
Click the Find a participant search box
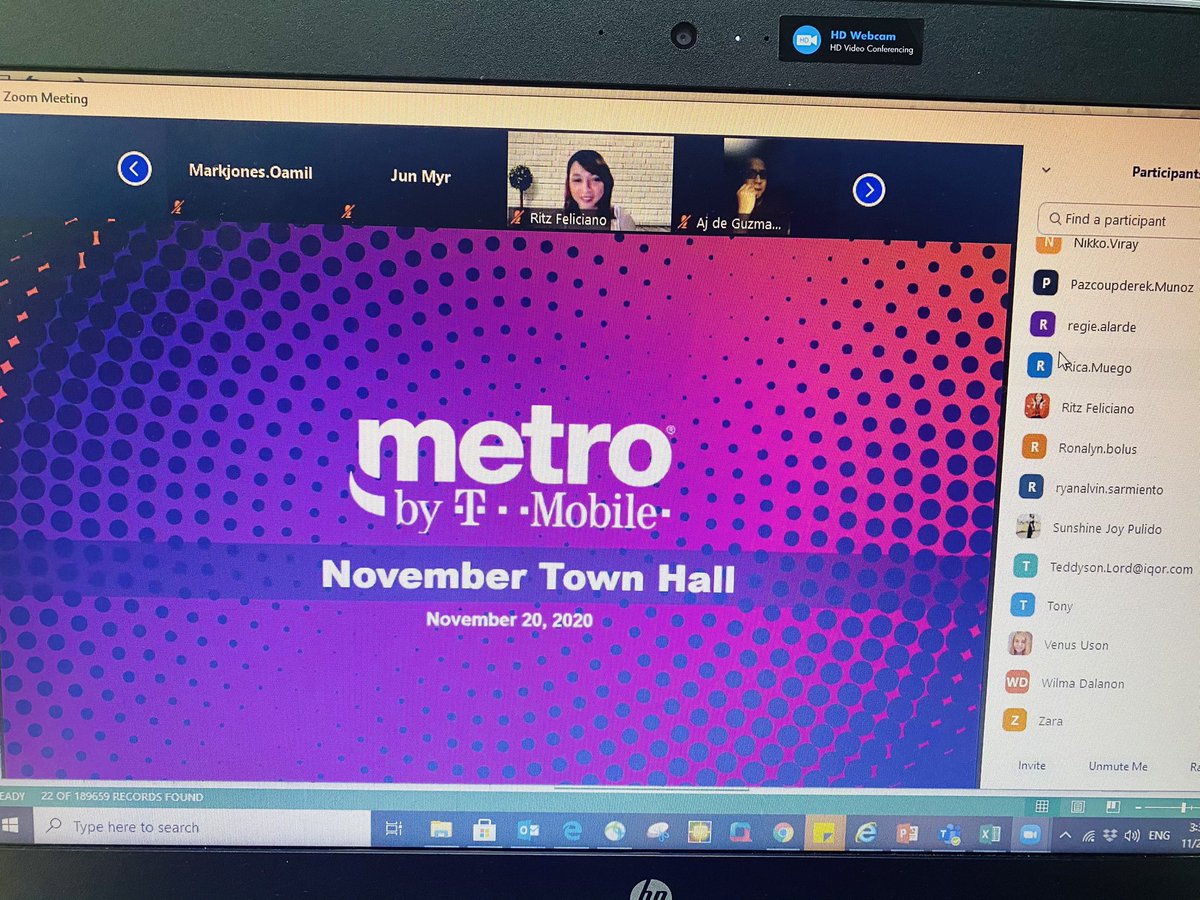(1118, 219)
